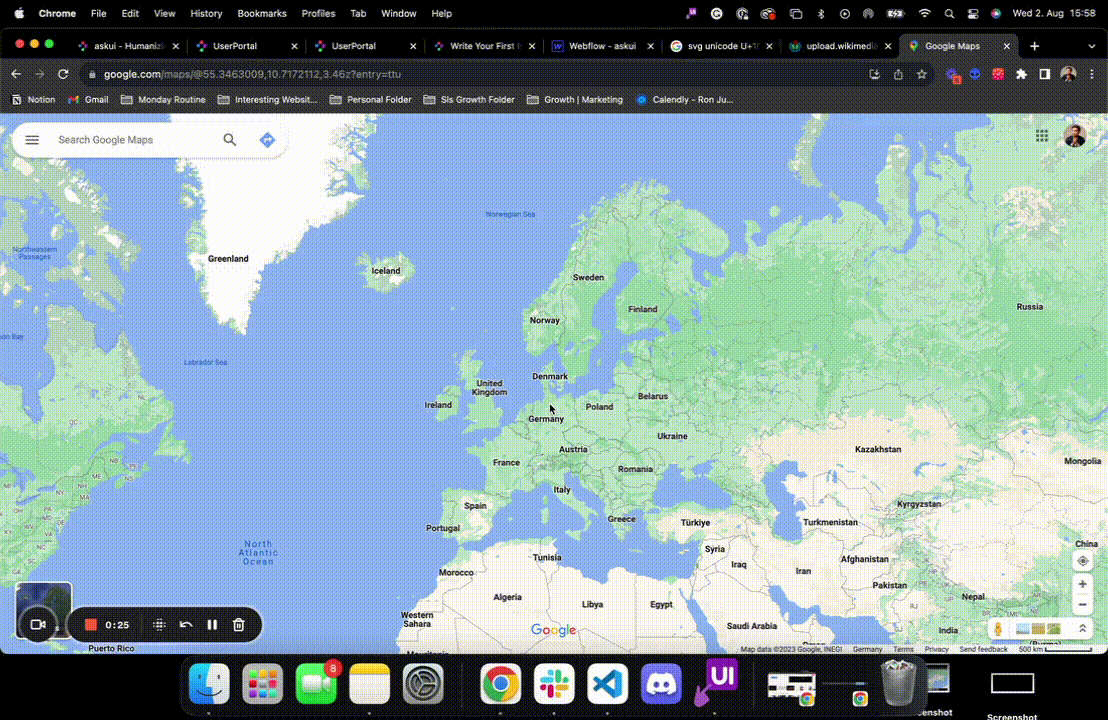The height and width of the screenshot is (720, 1108).
Task: Open the Terms link on the map footer
Action: point(903,649)
